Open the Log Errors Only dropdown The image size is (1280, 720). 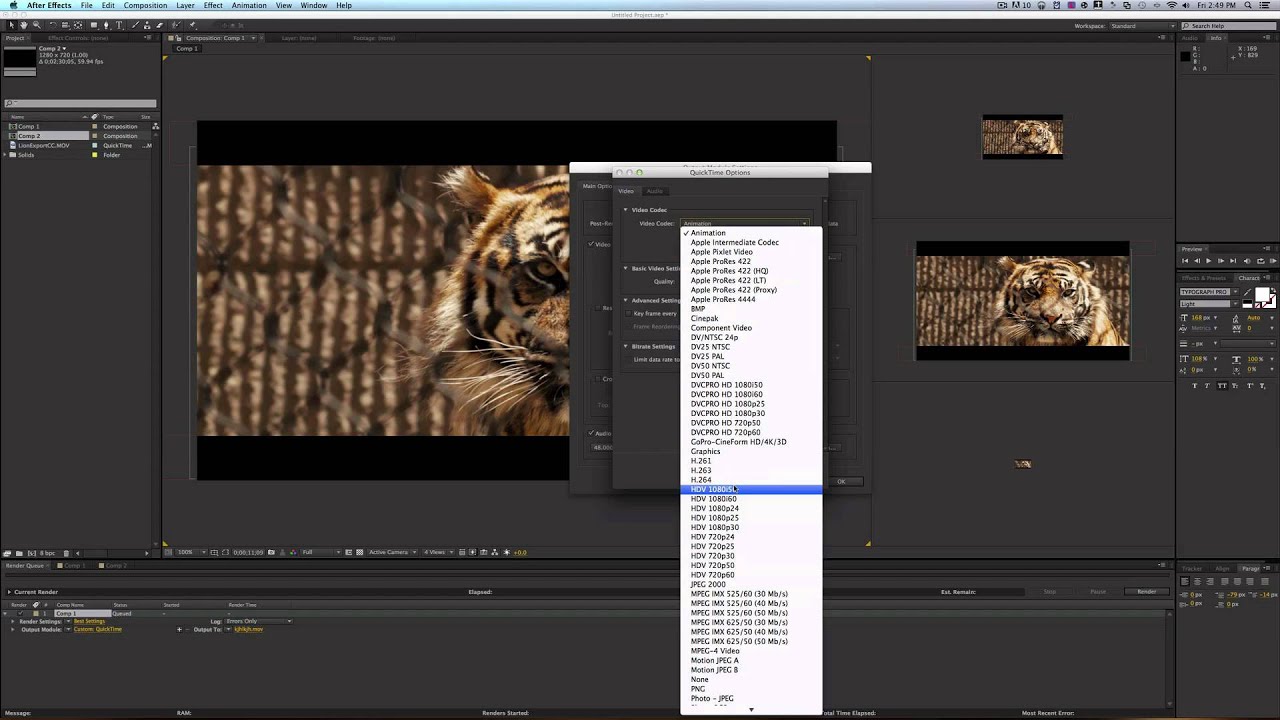(x=258, y=621)
